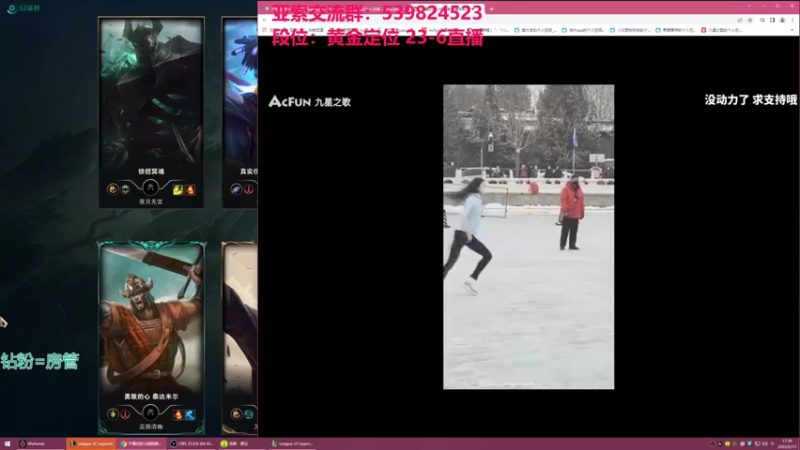
Task: Switch to WeGame in taskbar
Action: click(40, 444)
